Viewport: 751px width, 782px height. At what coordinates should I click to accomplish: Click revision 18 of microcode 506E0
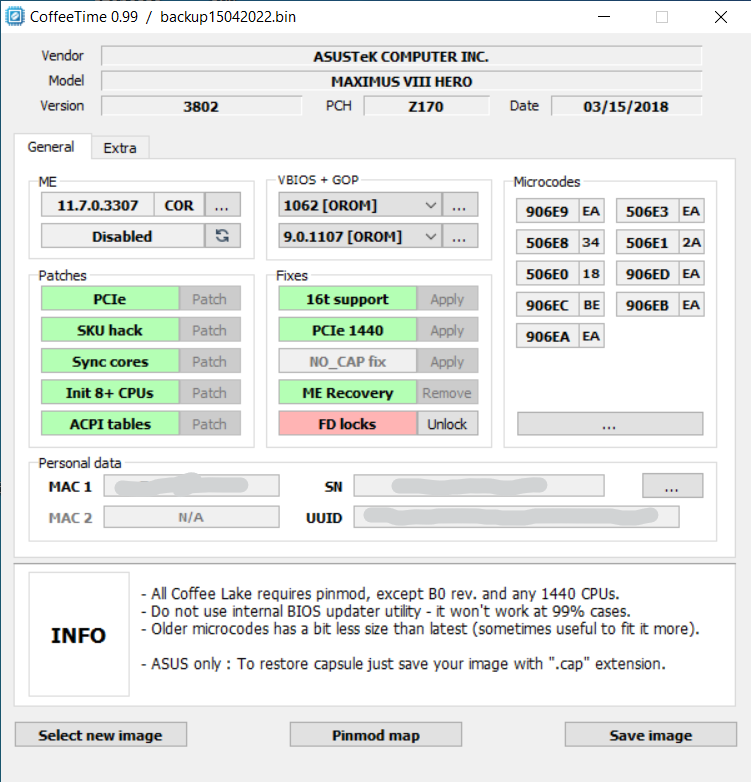[x=591, y=273]
